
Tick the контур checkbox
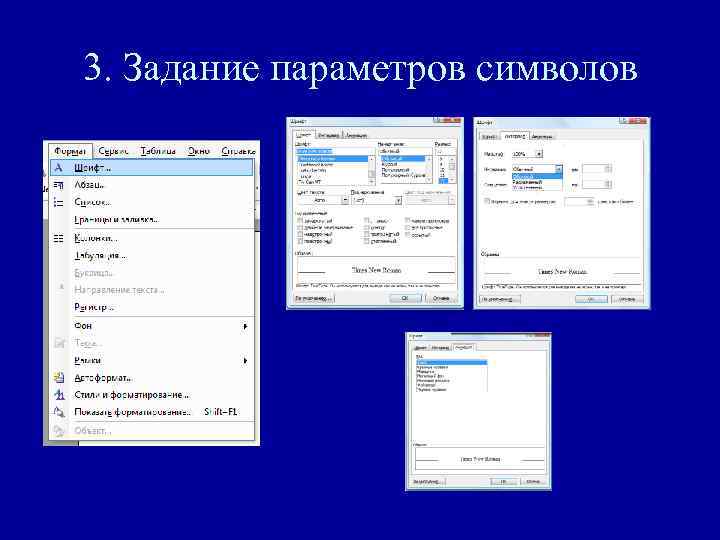tap(367, 227)
